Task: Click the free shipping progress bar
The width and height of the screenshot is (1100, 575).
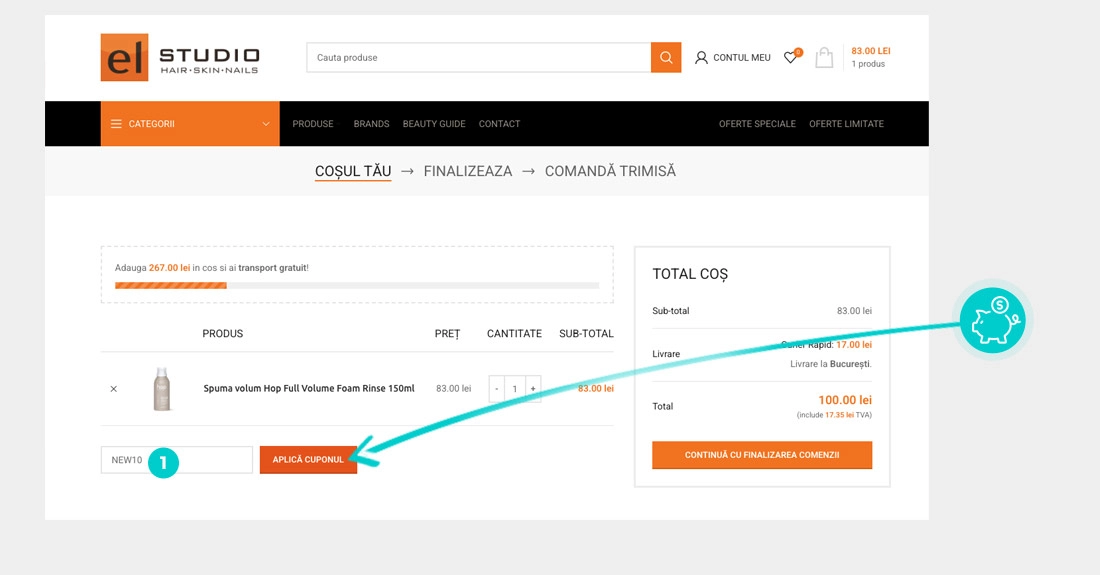Action: (x=357, y=285)
